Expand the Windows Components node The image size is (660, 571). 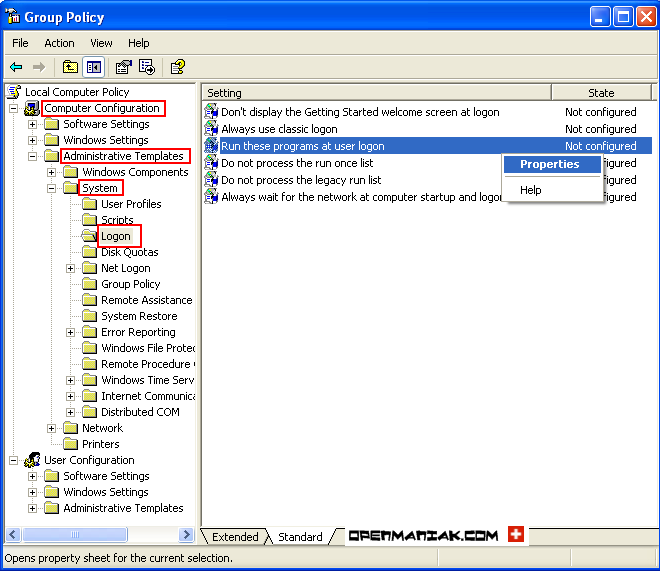pyautogui.click(x=51, y=173)
